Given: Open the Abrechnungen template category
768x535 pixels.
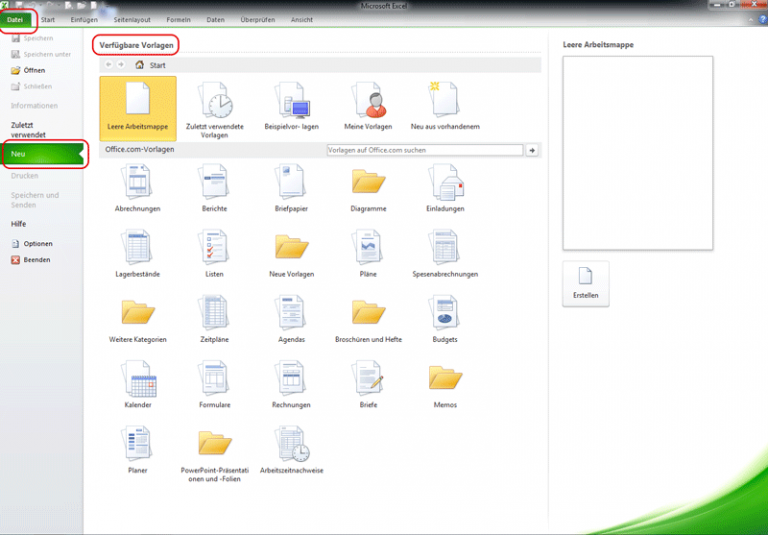Looking at the screenshot, I should coord(137,183).
